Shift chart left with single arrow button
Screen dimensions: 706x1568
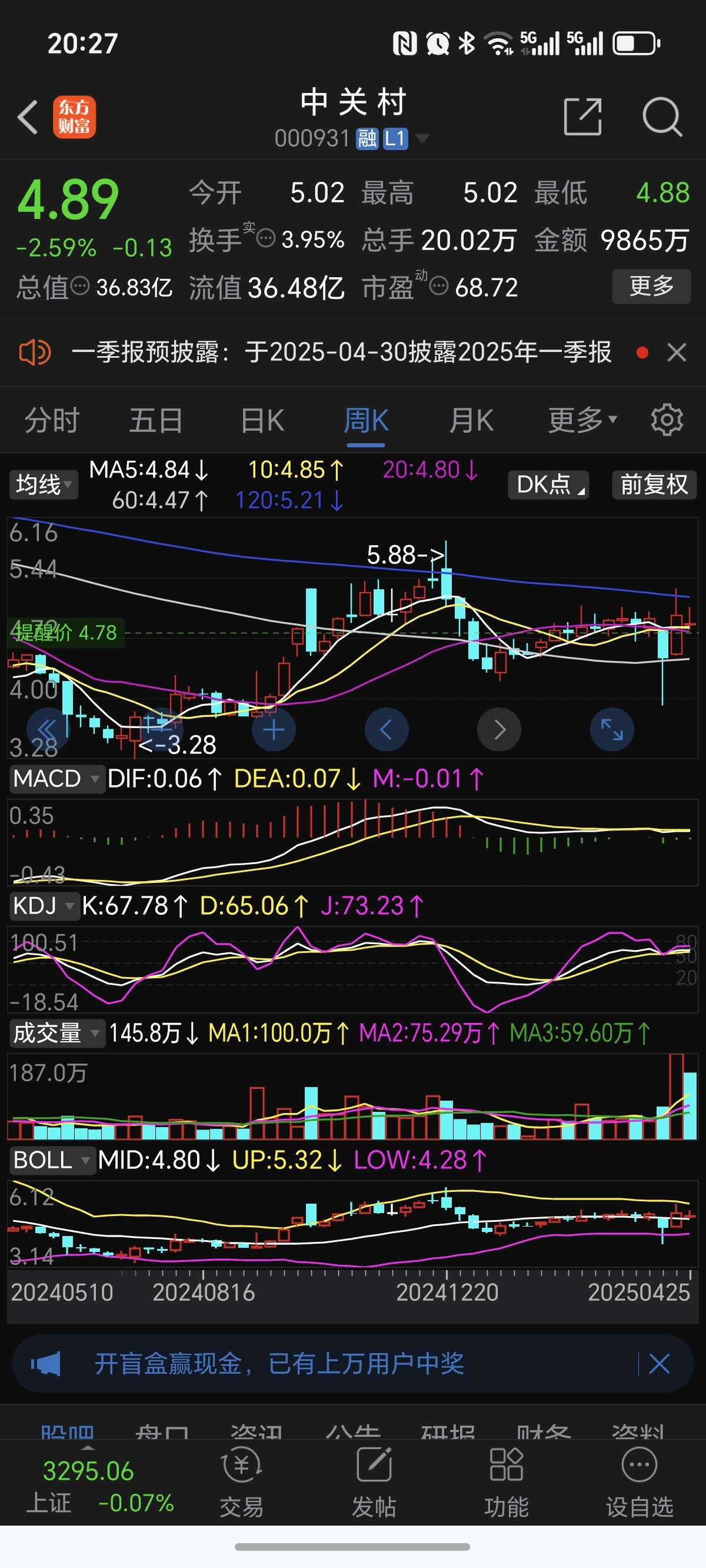click(x=387, y=729)
